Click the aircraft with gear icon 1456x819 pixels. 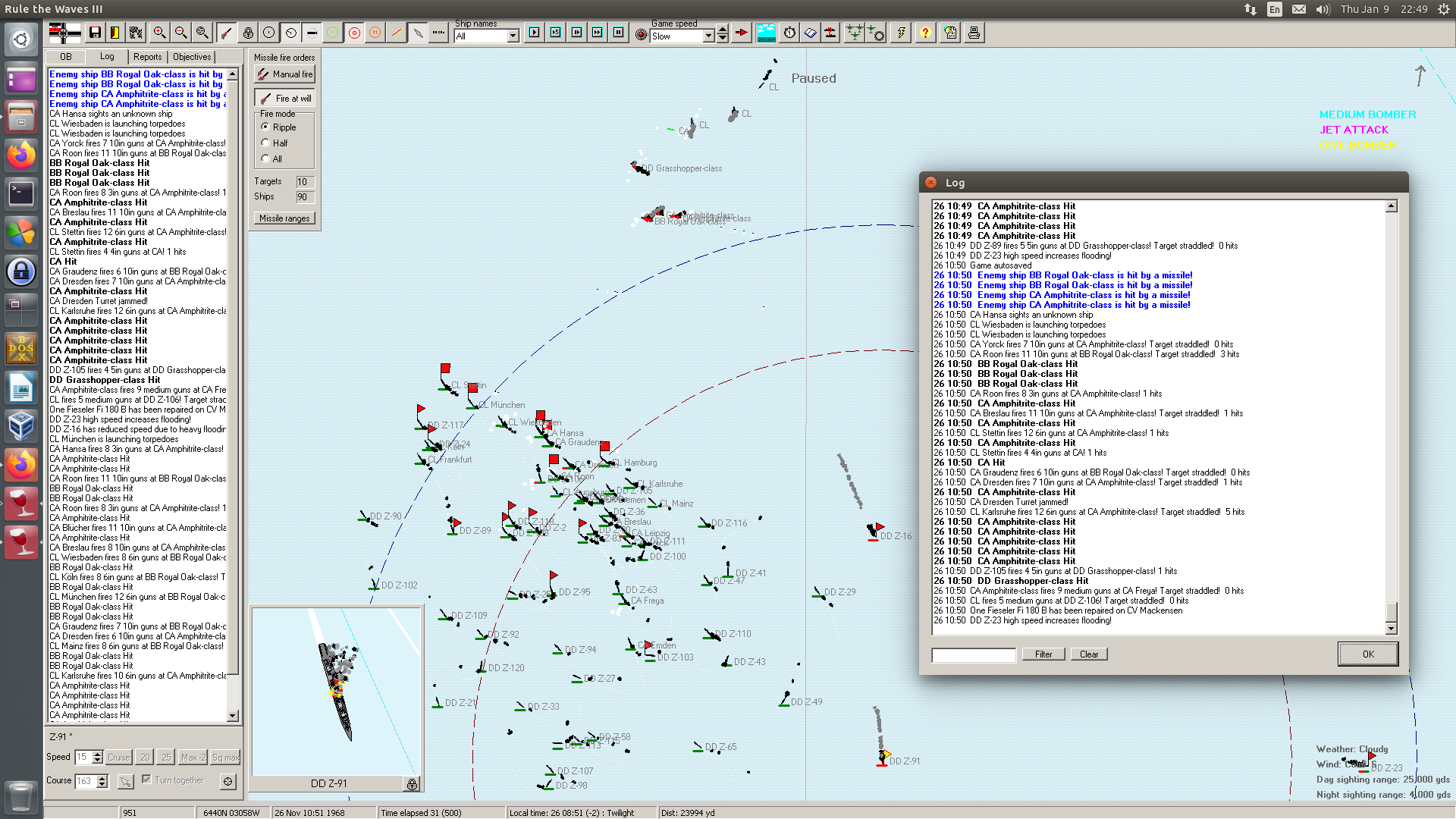click(x=876, y=33)
